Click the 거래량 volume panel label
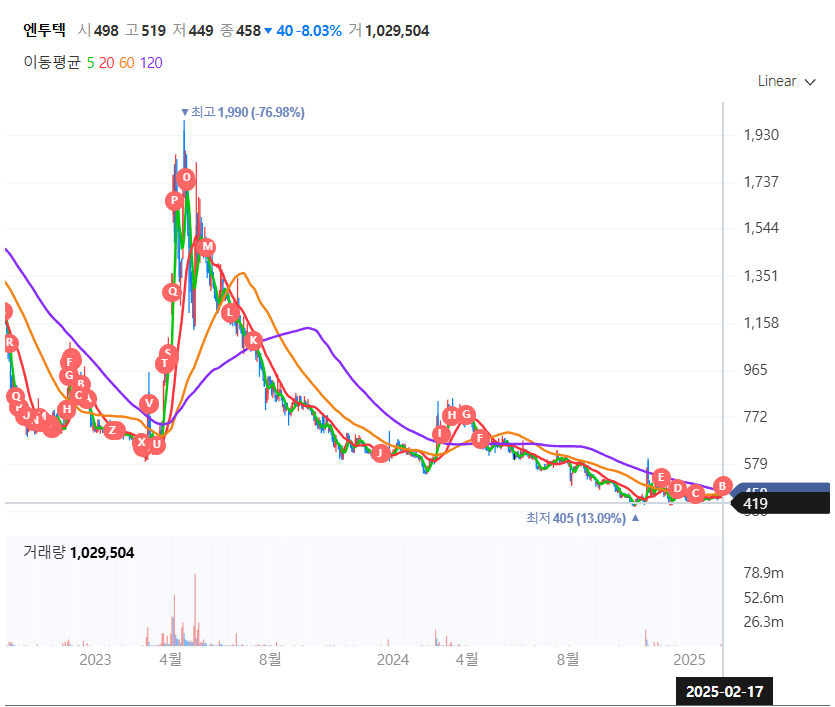 pyautogui.click(x=47, y=550)
